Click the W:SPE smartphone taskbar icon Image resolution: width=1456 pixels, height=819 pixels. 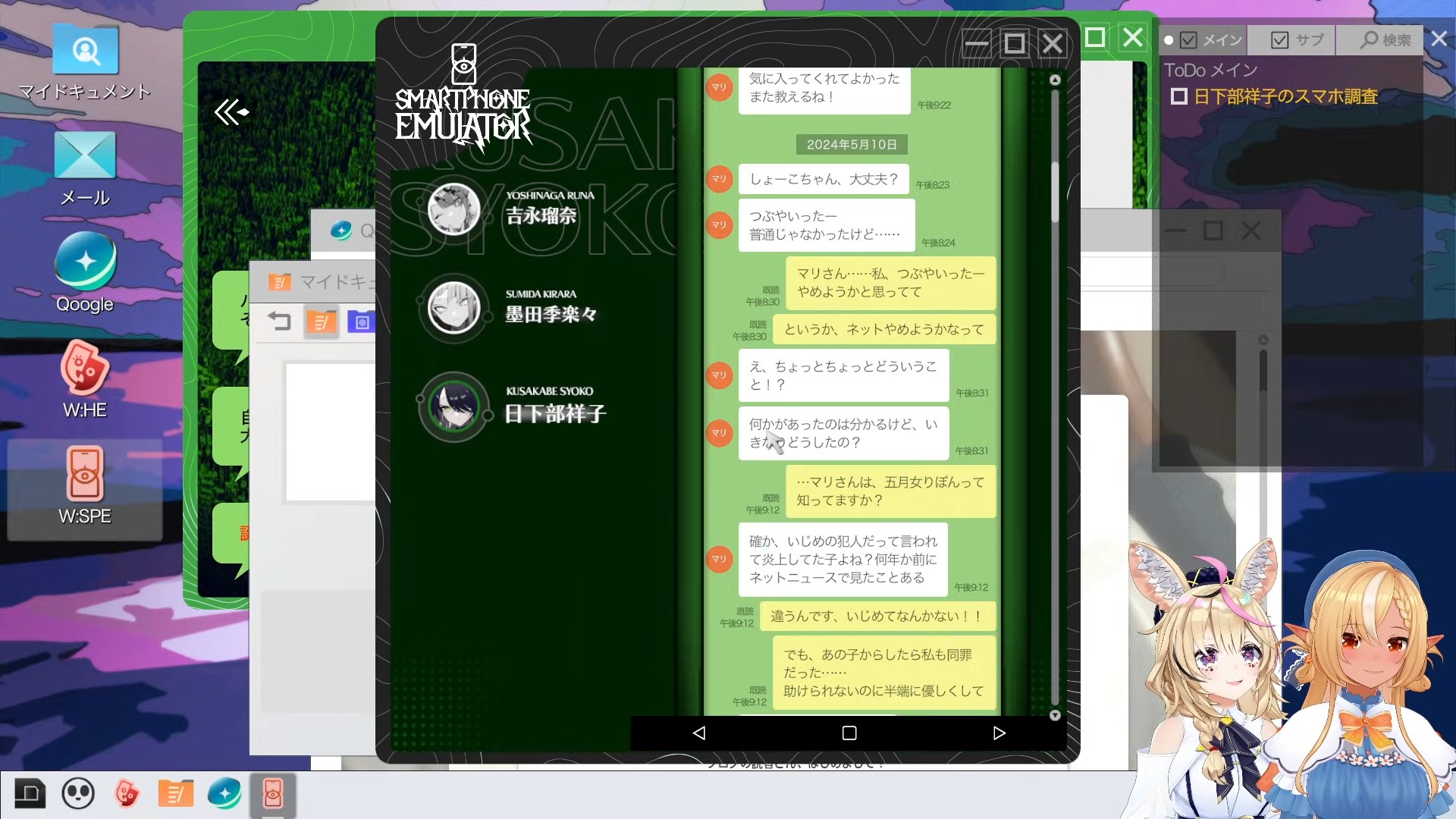(x=272, y=794)
